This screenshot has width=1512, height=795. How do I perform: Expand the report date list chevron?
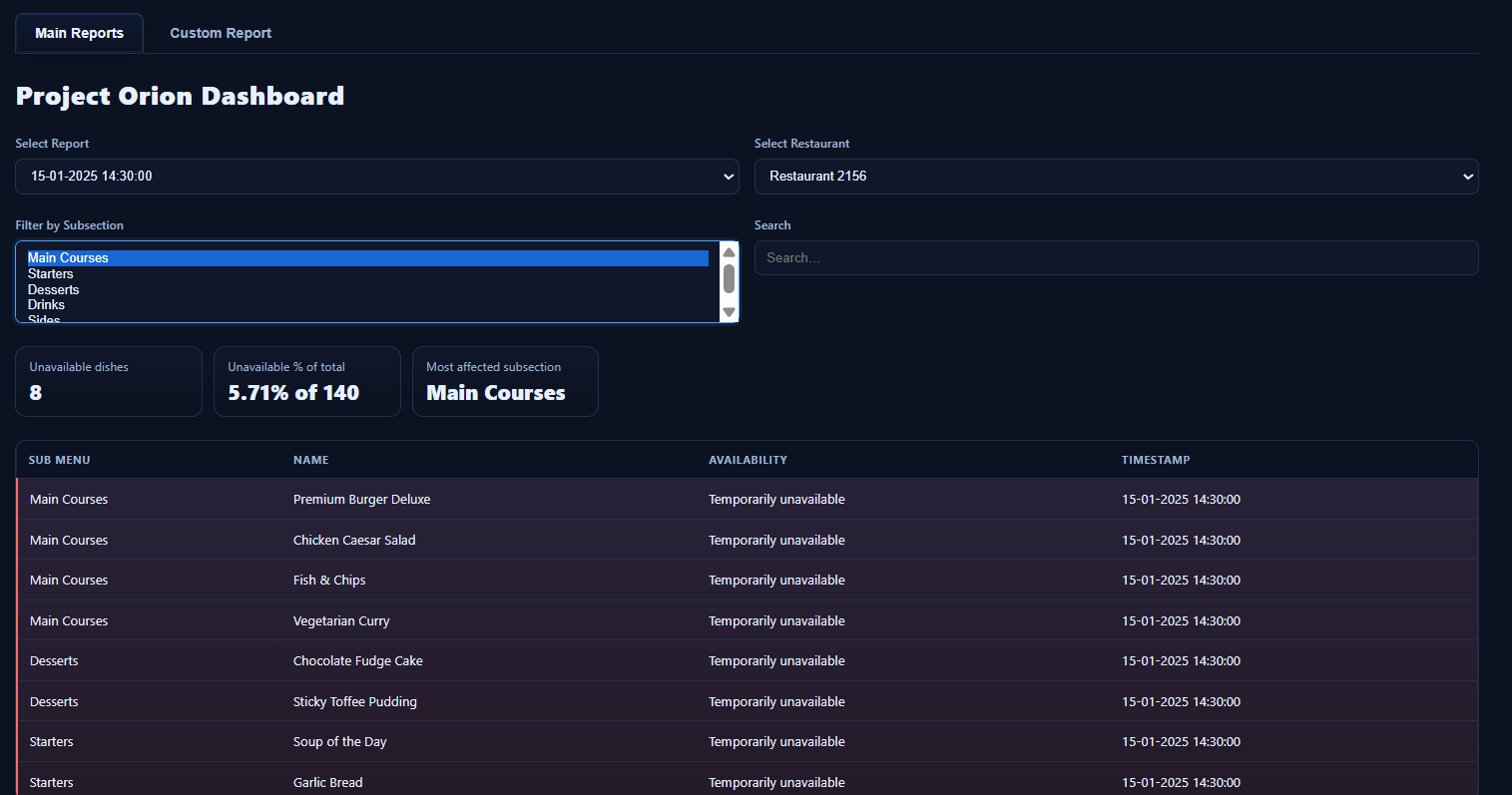pyautogui.click(x=728, y=177)
